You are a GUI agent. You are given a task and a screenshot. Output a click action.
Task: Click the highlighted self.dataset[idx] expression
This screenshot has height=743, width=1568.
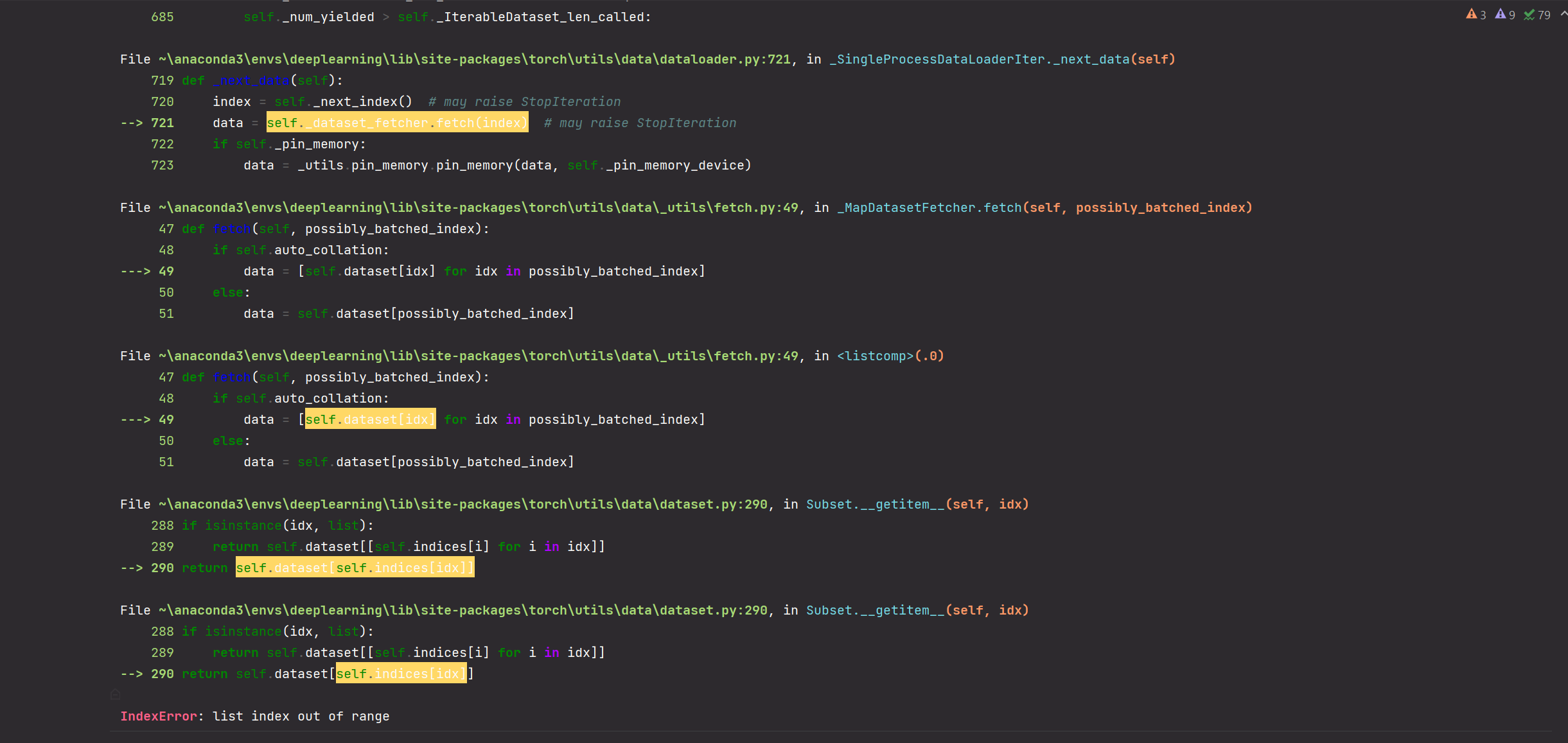(x=370, y=419)
